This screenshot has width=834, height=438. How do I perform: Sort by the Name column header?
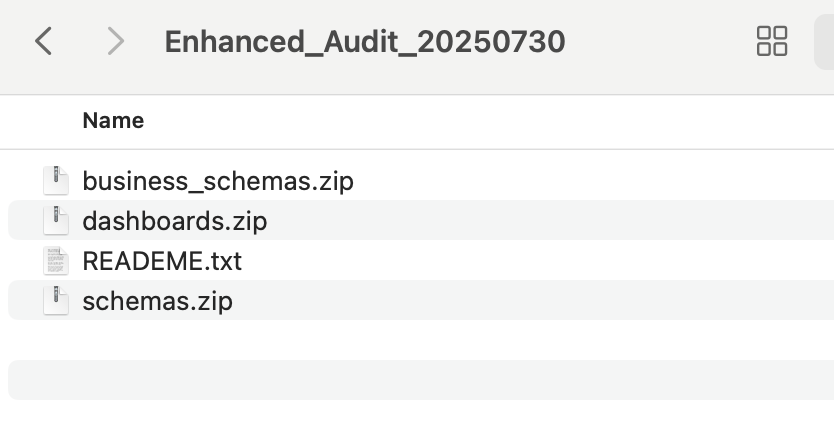(113, 120)
